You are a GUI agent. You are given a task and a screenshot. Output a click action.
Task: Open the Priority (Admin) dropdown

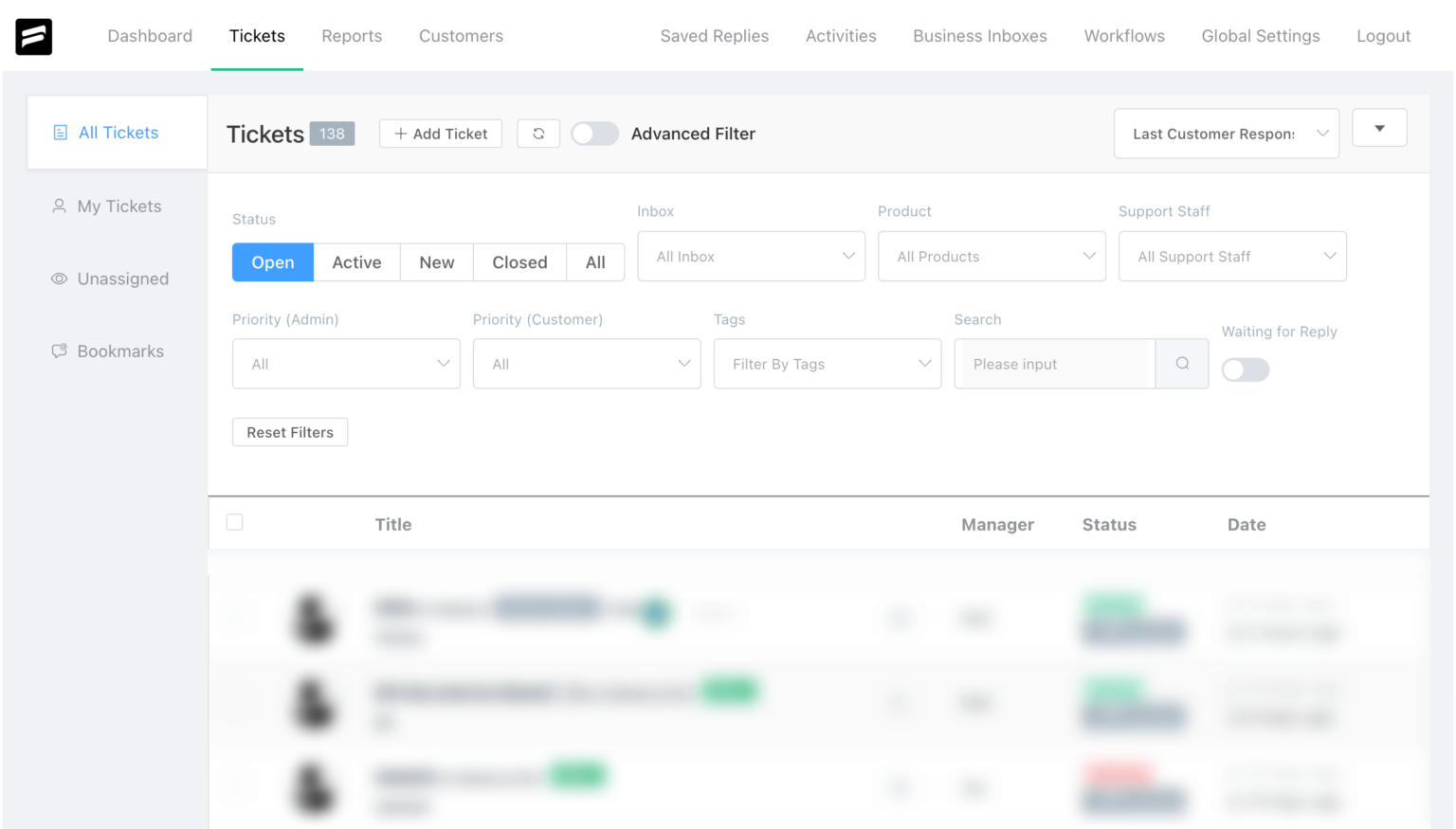click(345, 364)
